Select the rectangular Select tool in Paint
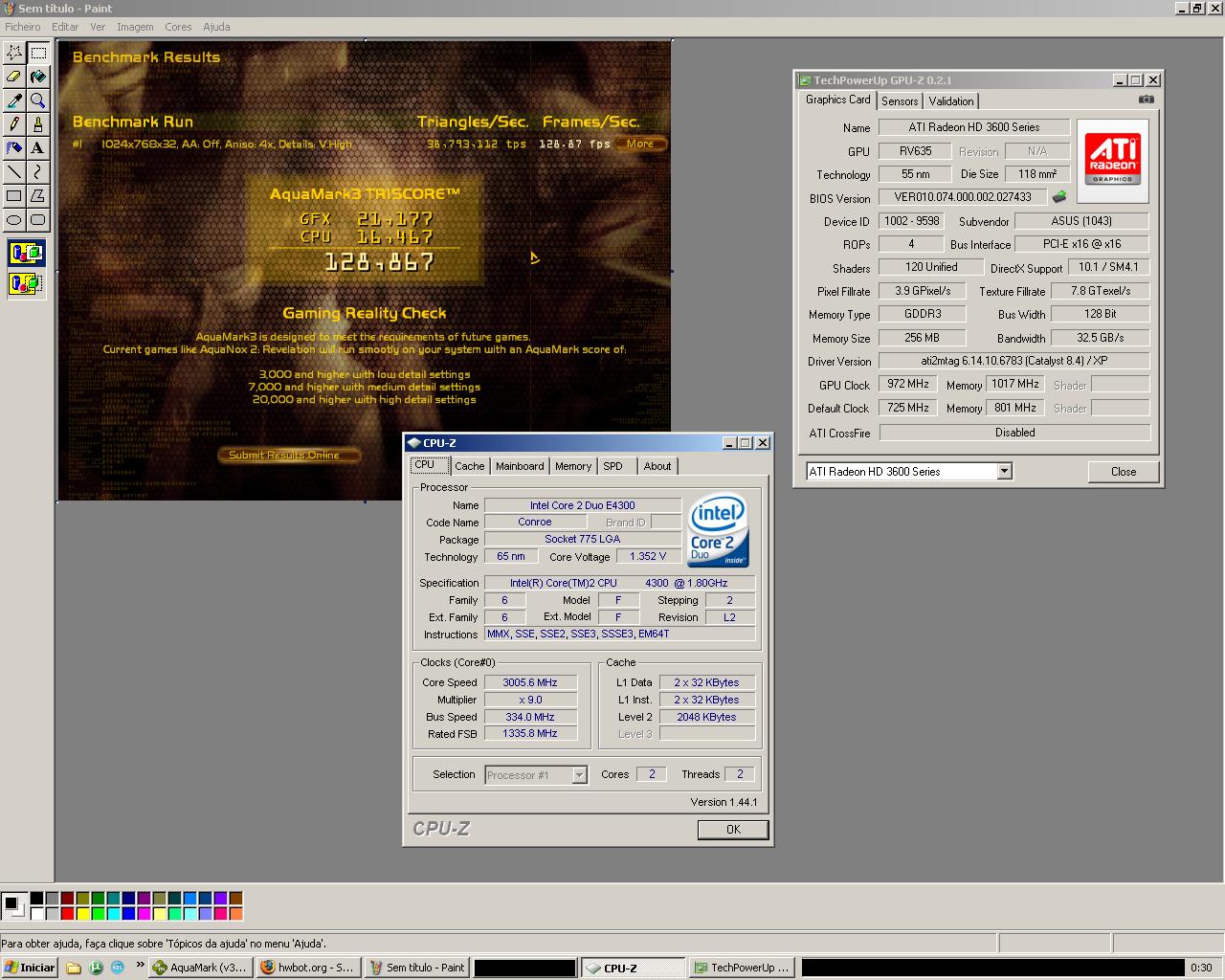Image resolution: width=1225 pixels, height=980 pixels. pos(38,52)
